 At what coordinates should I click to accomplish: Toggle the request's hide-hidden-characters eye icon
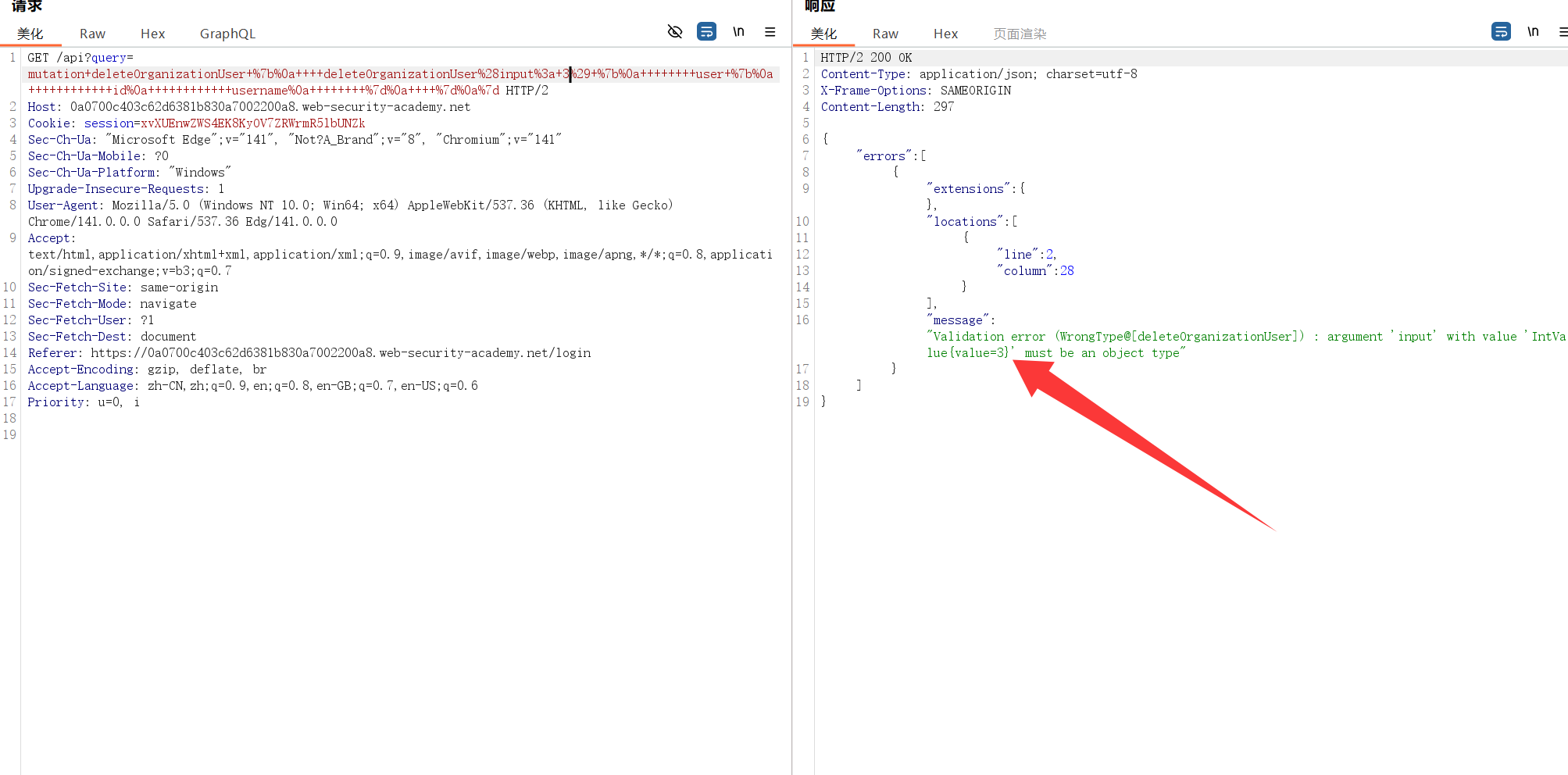pos(675,32)
